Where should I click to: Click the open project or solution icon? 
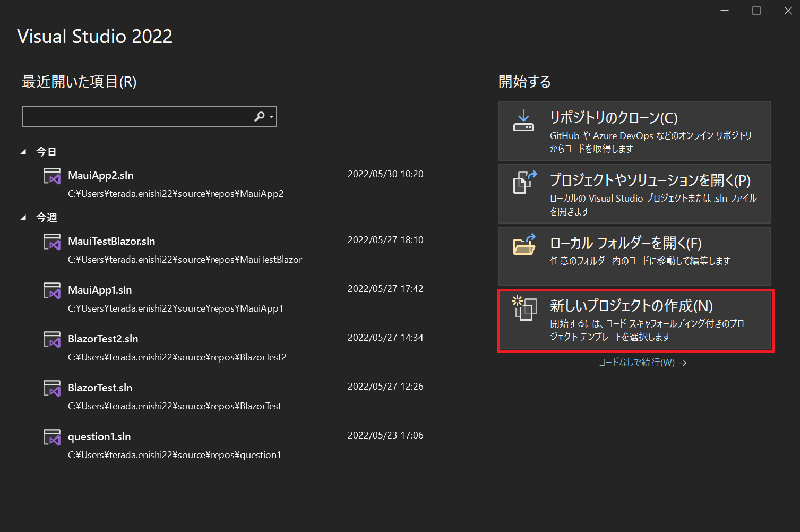tap(524, 182)
